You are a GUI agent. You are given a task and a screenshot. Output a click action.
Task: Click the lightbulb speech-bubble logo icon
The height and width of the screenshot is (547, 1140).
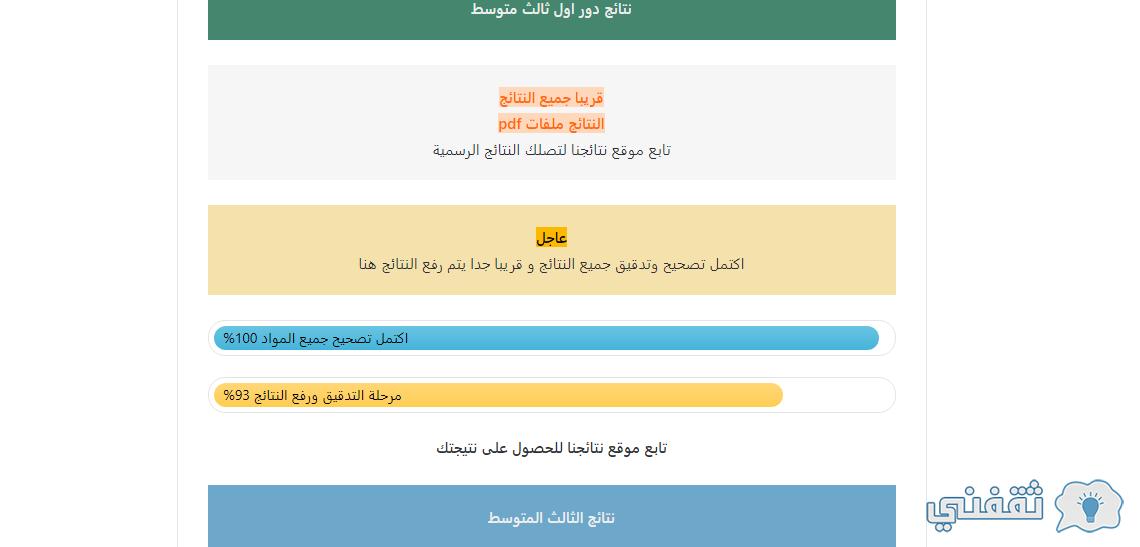[x=1088, y=505]
